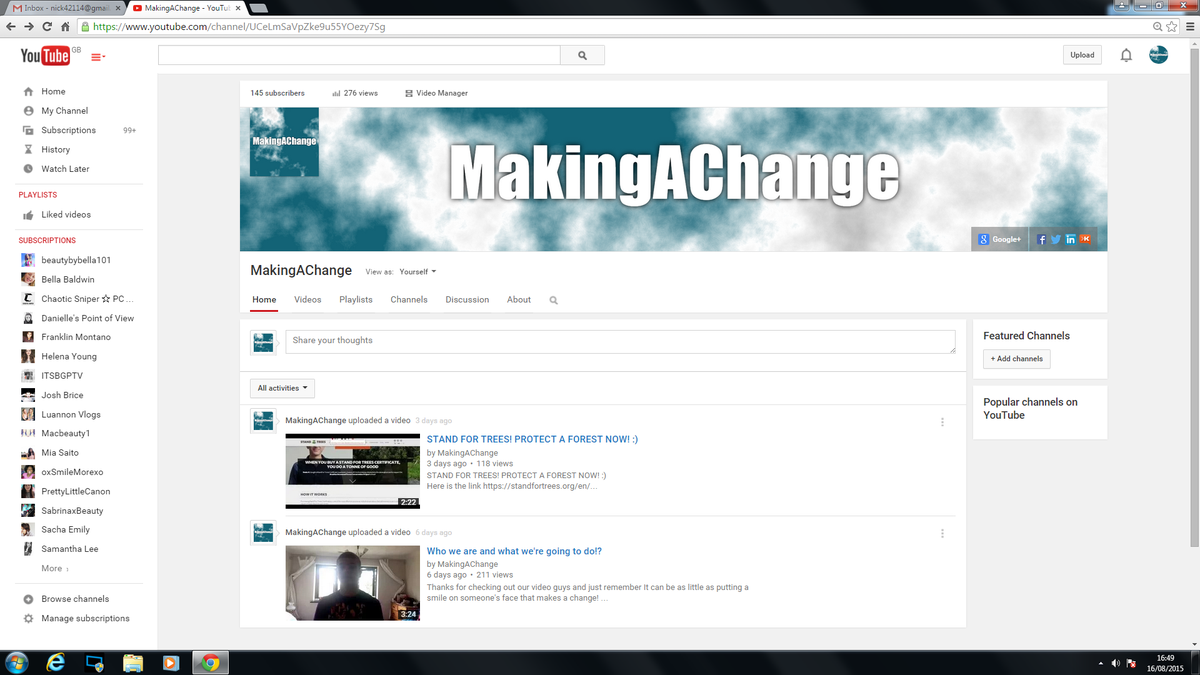
Task: Open the Facebook icon on banner
Action: point(1041,239)
